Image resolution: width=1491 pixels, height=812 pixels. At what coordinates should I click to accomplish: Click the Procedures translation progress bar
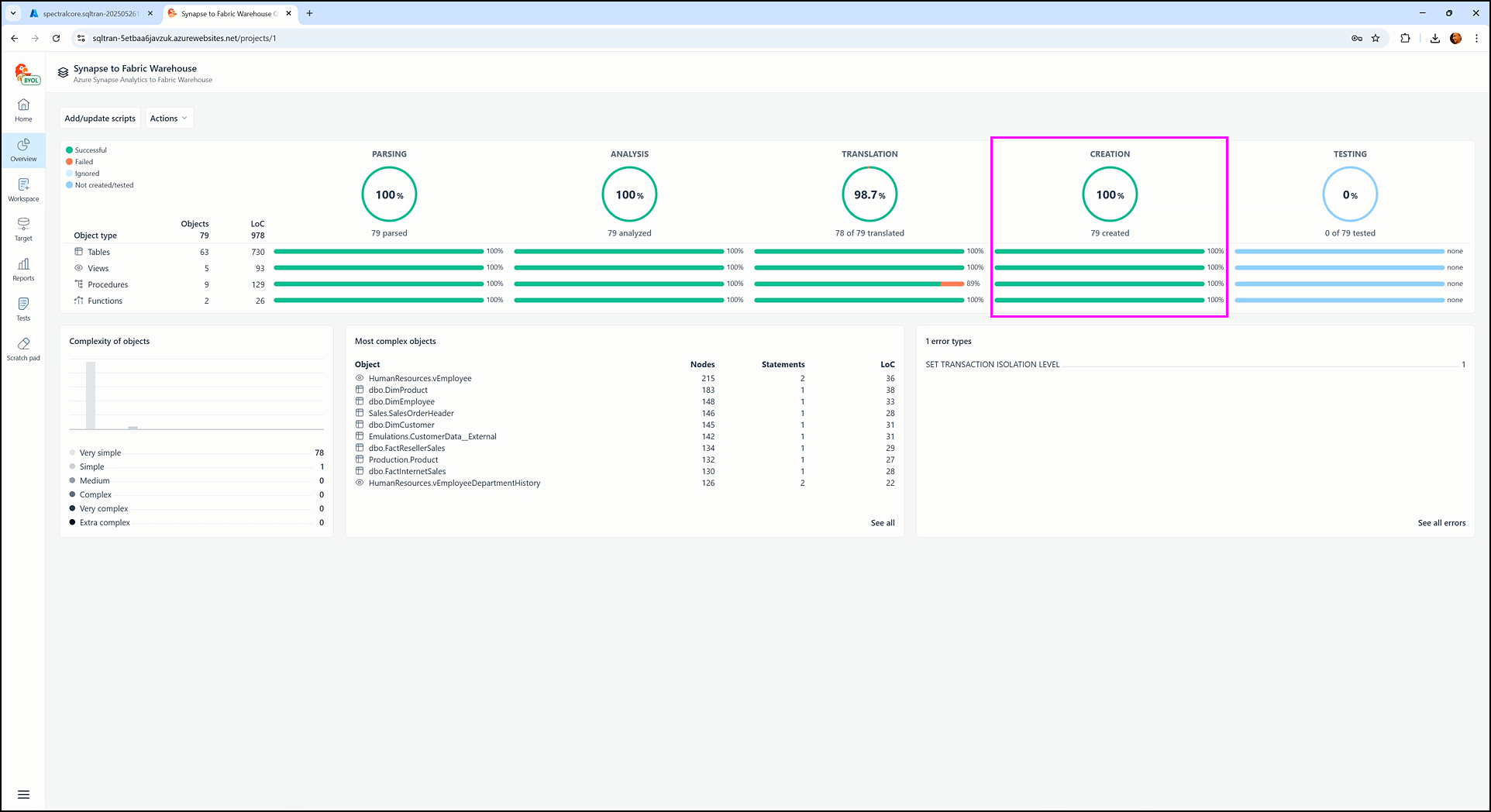(859, 284)
